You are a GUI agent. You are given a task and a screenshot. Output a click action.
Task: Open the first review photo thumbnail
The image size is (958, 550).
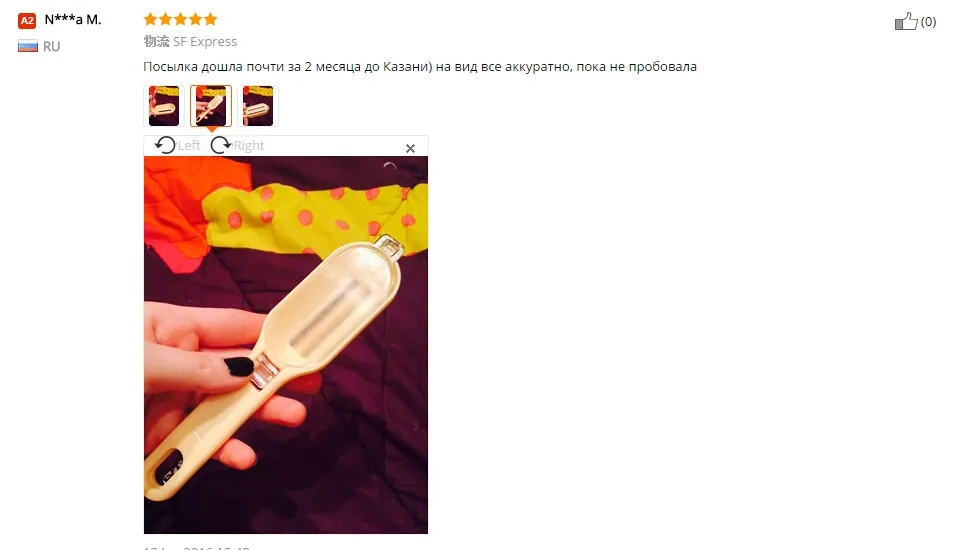164,106
